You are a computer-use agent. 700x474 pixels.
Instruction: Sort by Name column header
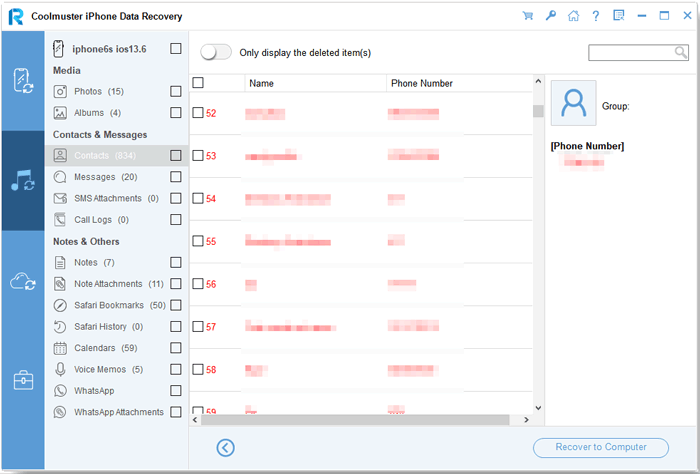pos(315,83)
